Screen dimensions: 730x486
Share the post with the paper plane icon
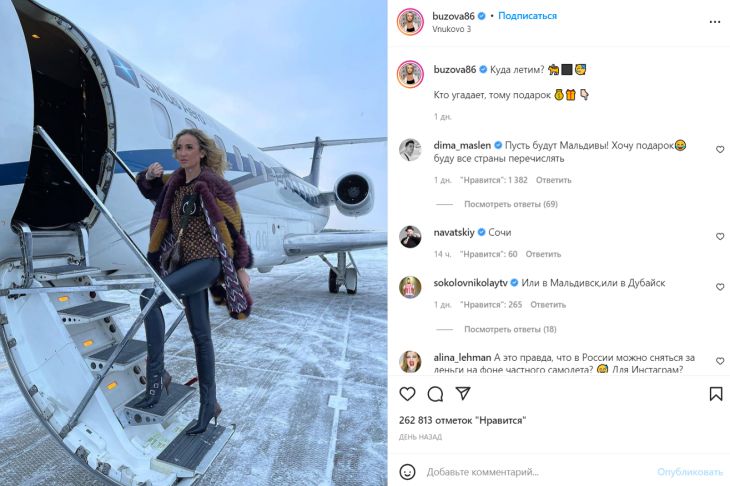463,394
